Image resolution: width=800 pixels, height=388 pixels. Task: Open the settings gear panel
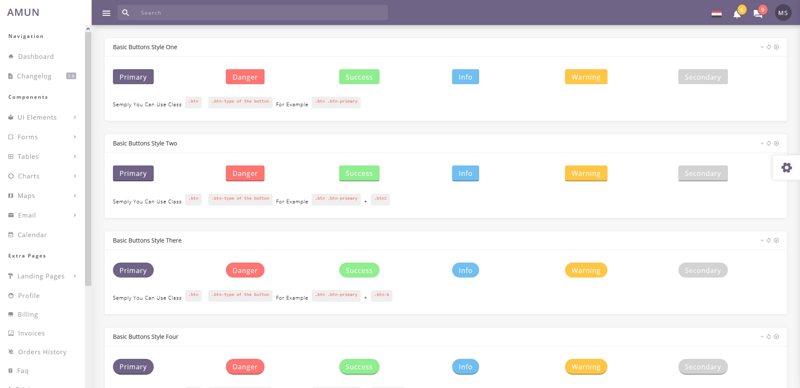click(786, 167)
